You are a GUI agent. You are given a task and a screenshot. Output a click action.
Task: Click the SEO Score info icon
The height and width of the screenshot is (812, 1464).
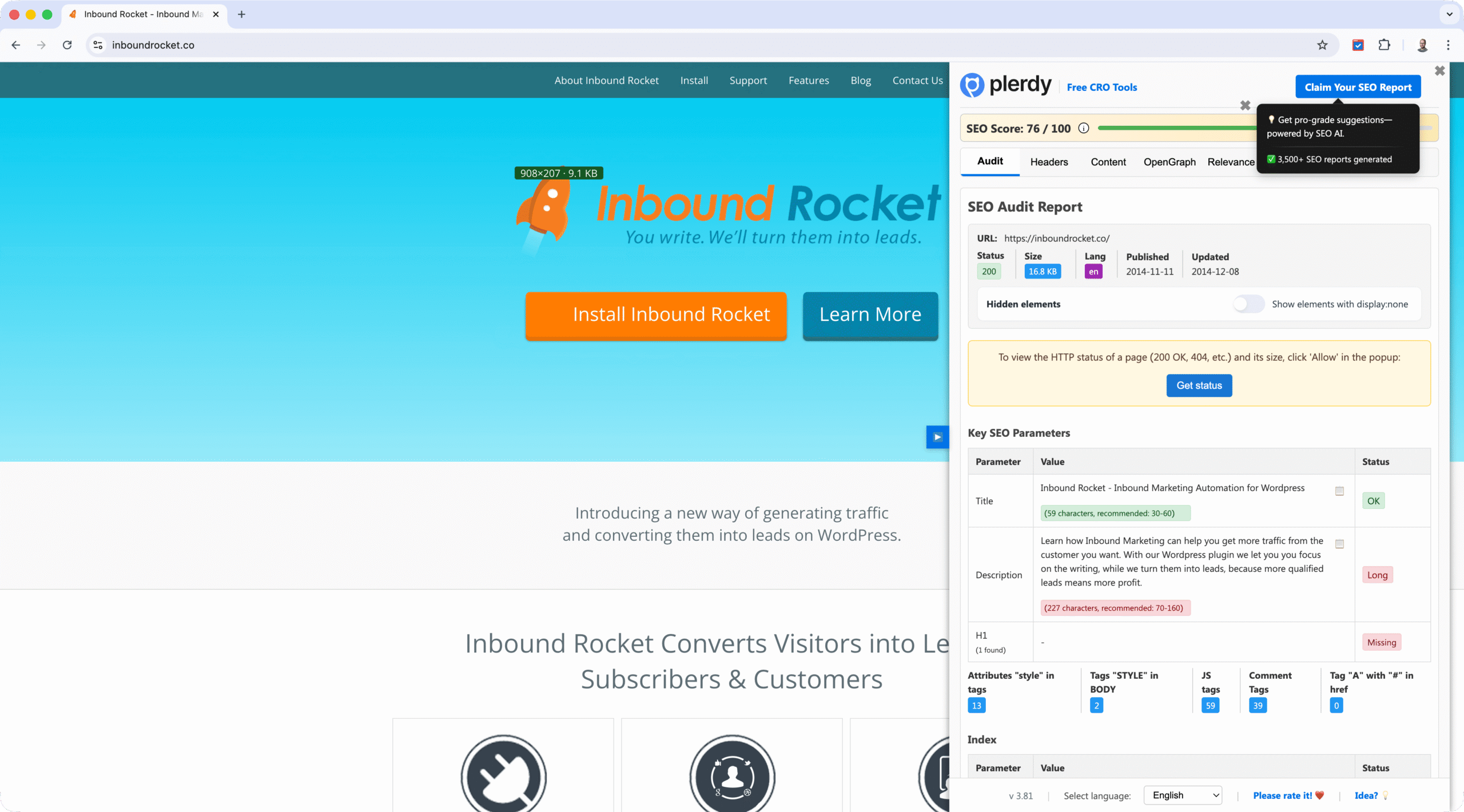pyautogui.click(x=1084, y=128)
